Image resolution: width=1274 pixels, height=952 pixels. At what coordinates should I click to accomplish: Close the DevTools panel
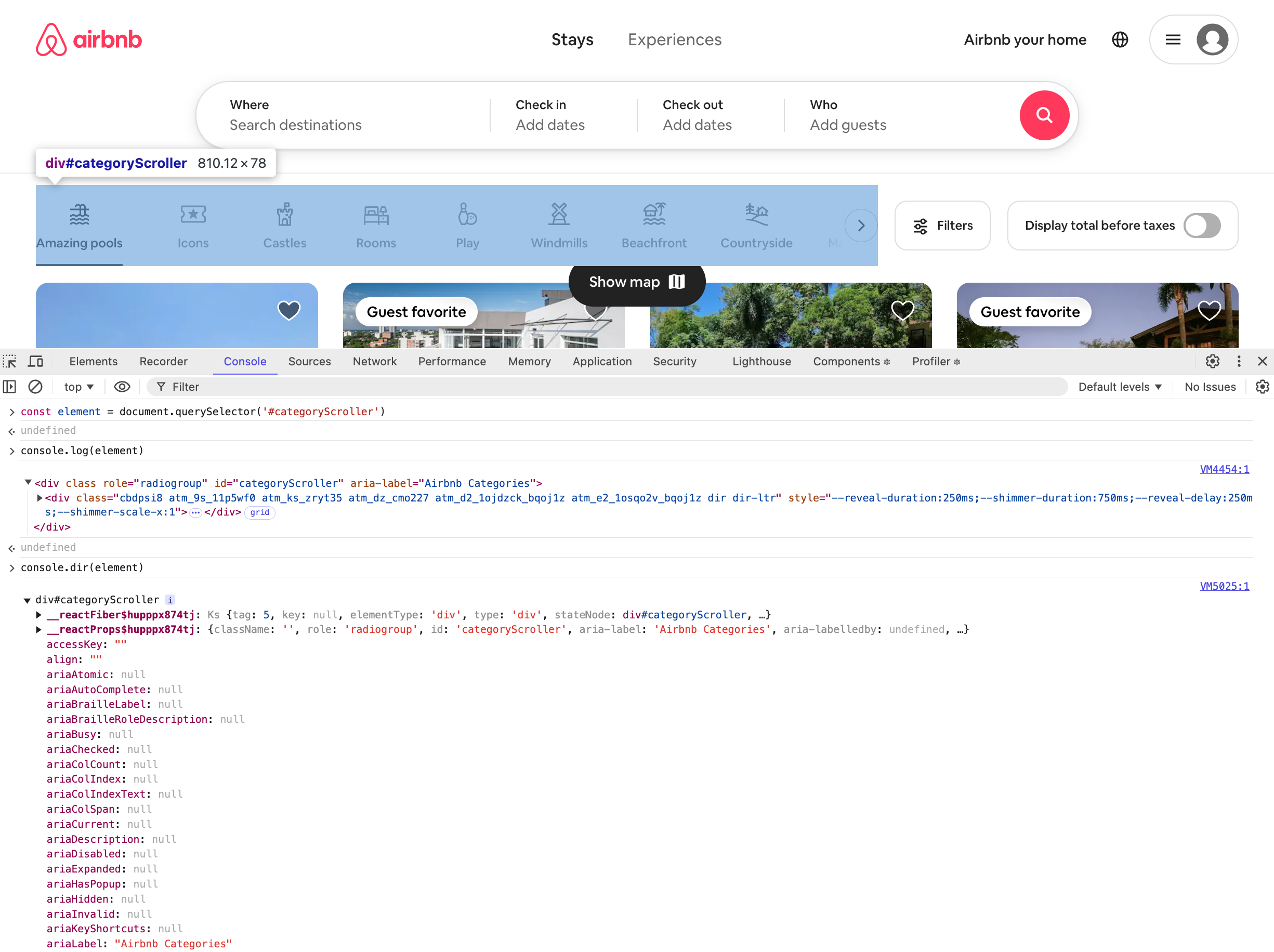(x=1262, y=361)
